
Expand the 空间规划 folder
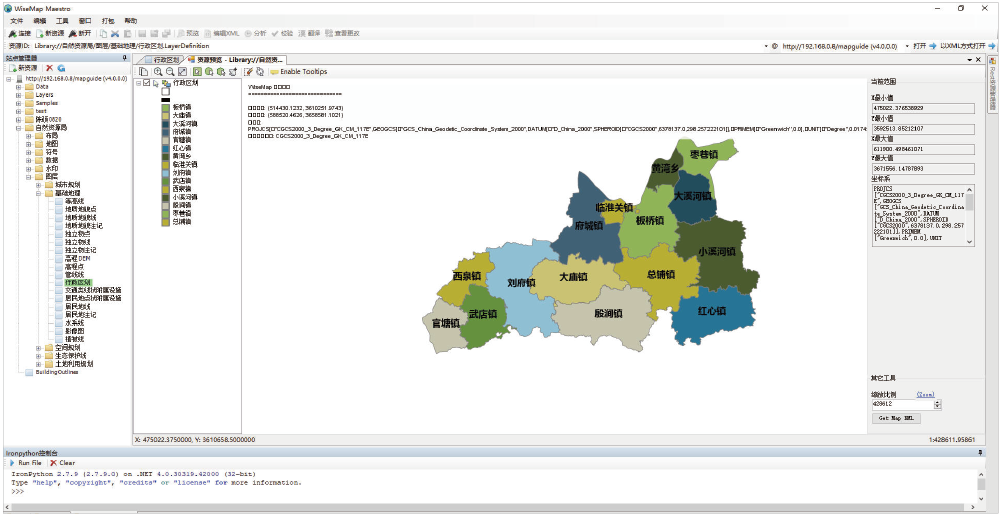coord(37,348)
